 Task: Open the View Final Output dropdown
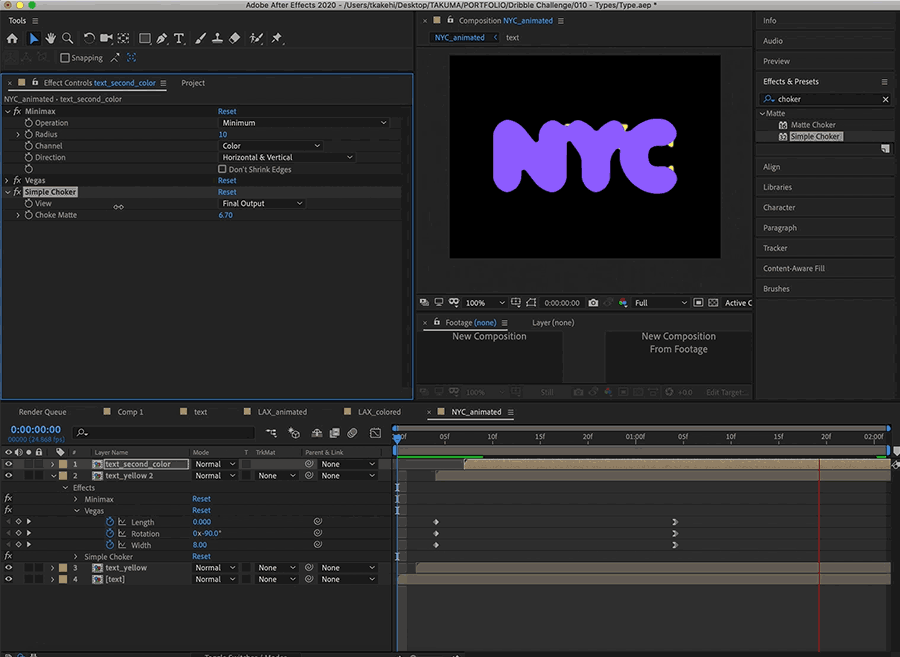click(262, 203)
